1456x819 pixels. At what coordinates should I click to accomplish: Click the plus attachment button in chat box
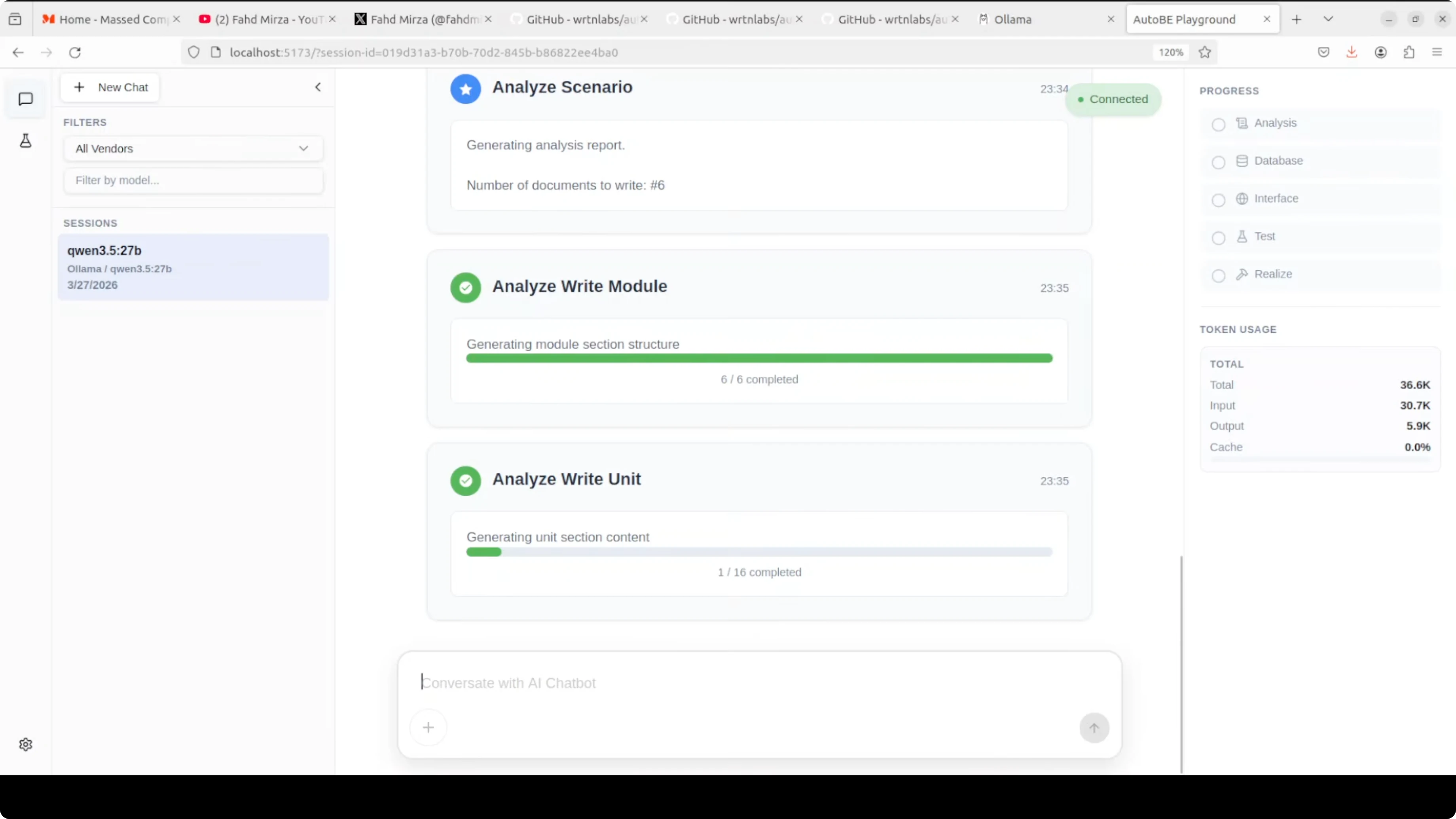pos(428,728)
